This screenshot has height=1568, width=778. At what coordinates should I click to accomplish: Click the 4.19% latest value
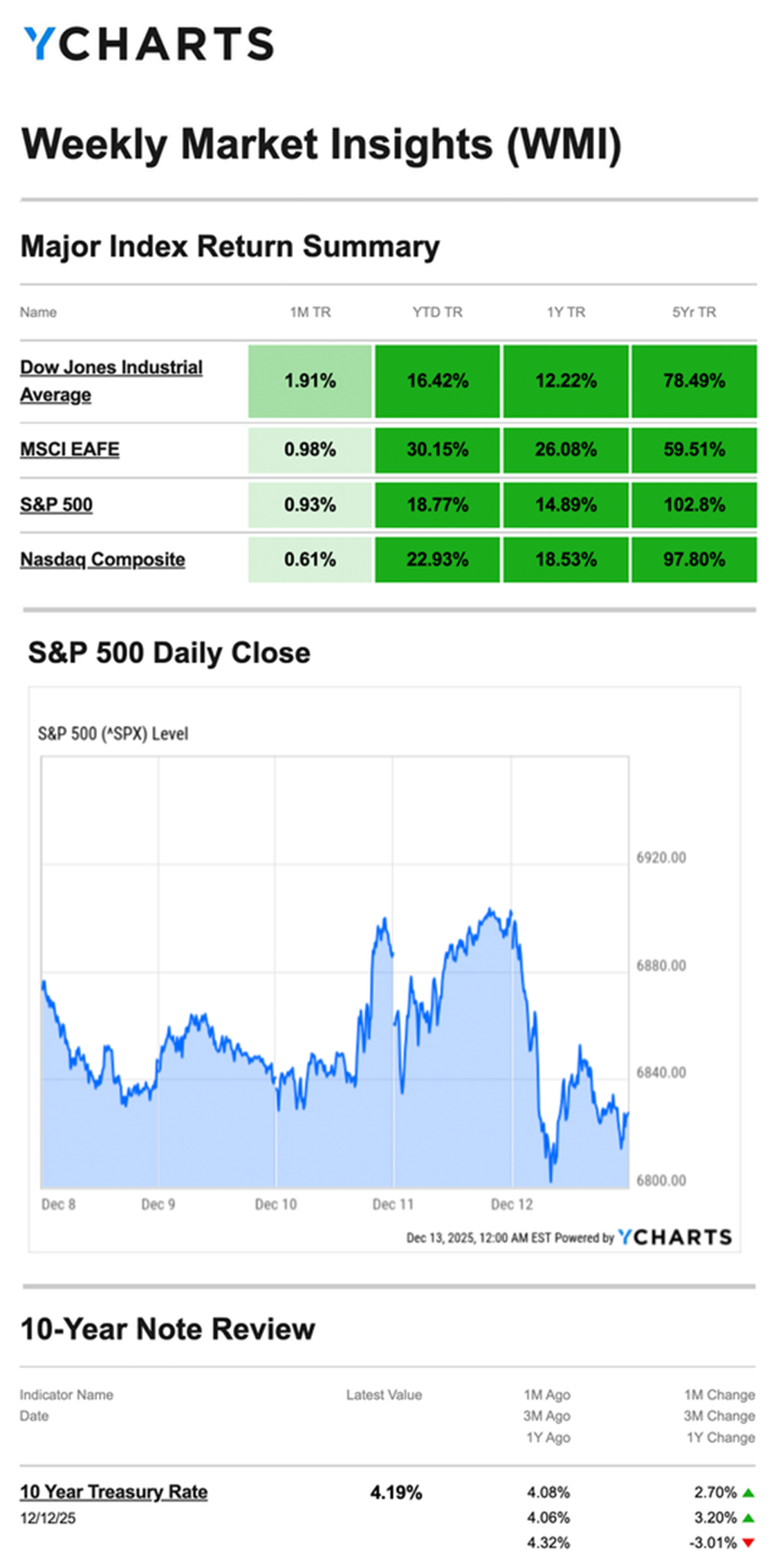[396, 1493]
